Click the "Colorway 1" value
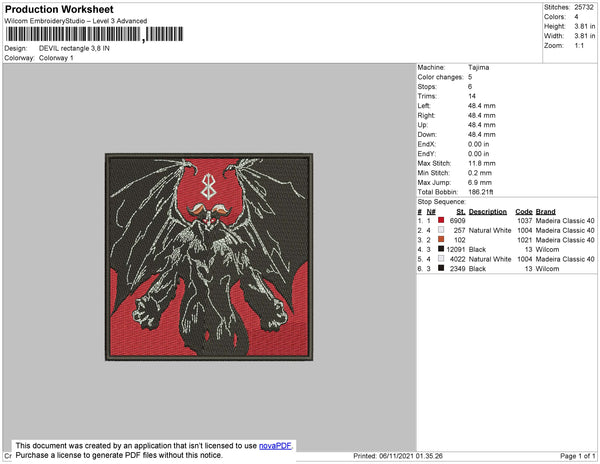 tap(56, 58)
